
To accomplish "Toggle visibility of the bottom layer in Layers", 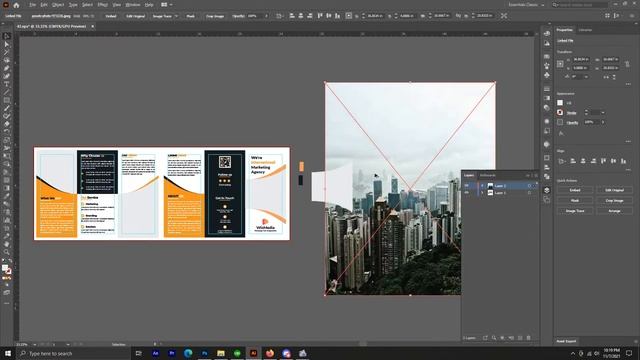I will pos(467,193).
